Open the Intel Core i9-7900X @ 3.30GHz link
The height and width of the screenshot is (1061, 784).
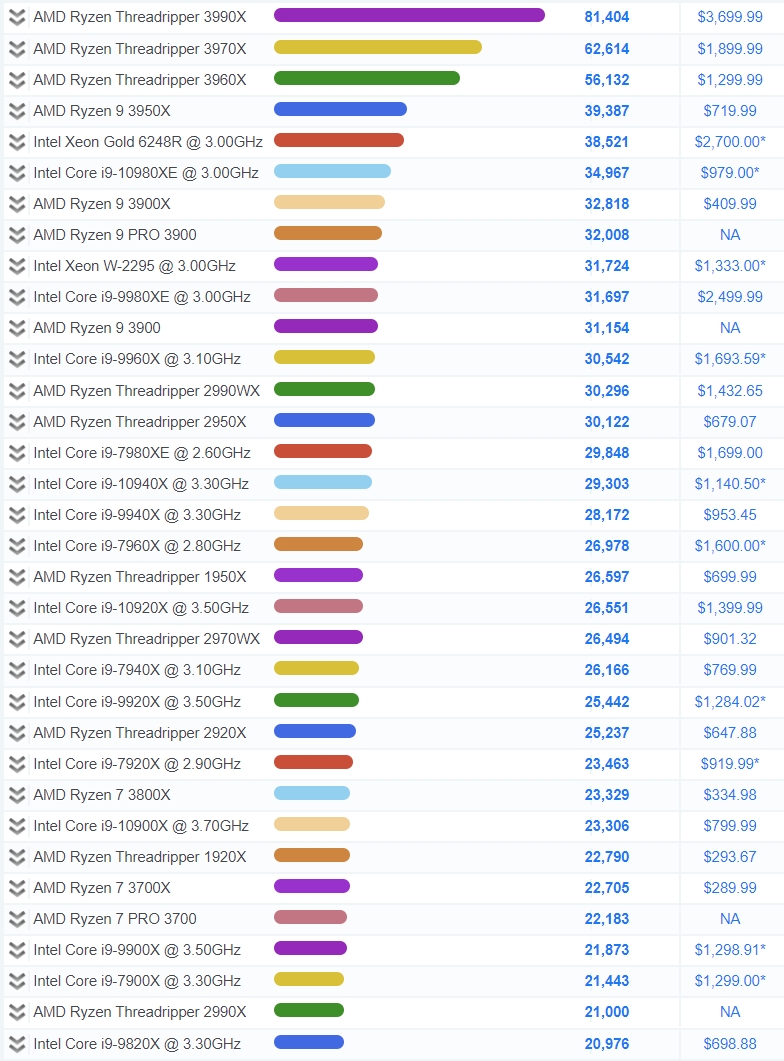(137, 980)
